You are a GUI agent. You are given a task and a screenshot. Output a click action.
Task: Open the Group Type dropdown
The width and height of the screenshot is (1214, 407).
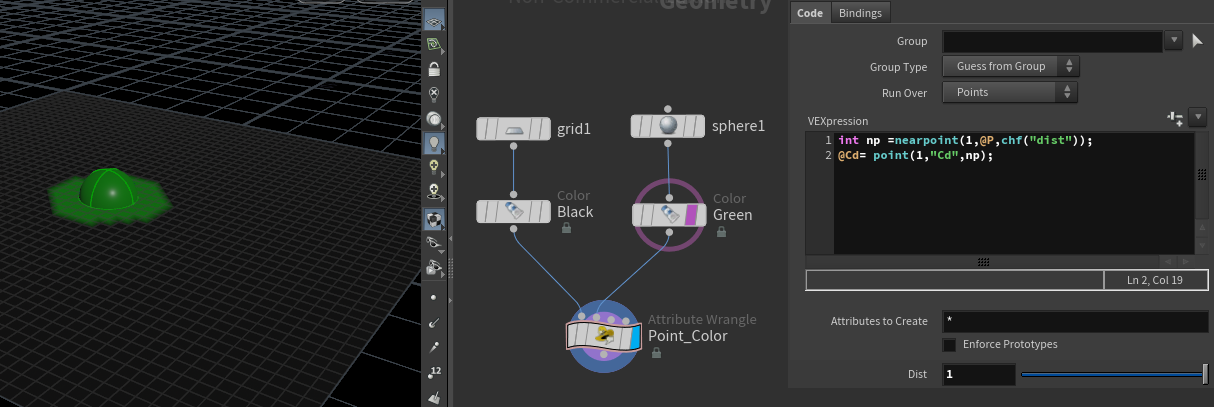[x=1011, y=66]
